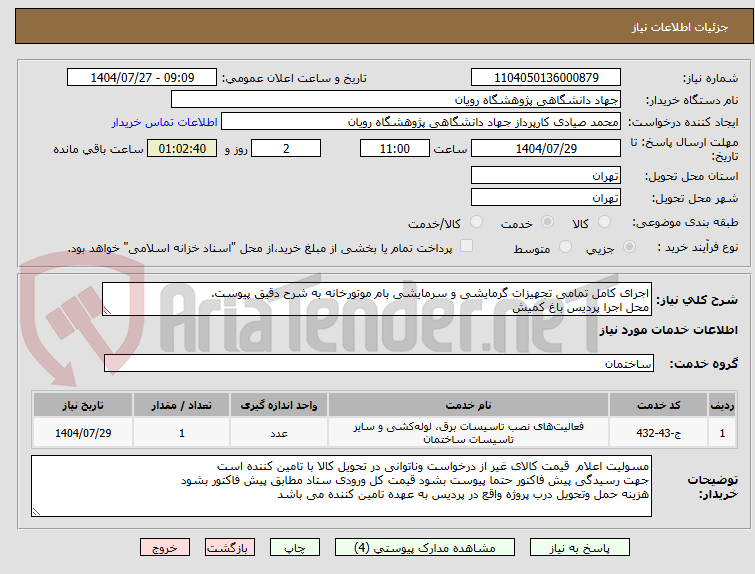The width and height of the screenshot is (755, 574).
Task: Click the deadline date field 1404/07/29
Action: pyautogui.click(x=546, y=148)
